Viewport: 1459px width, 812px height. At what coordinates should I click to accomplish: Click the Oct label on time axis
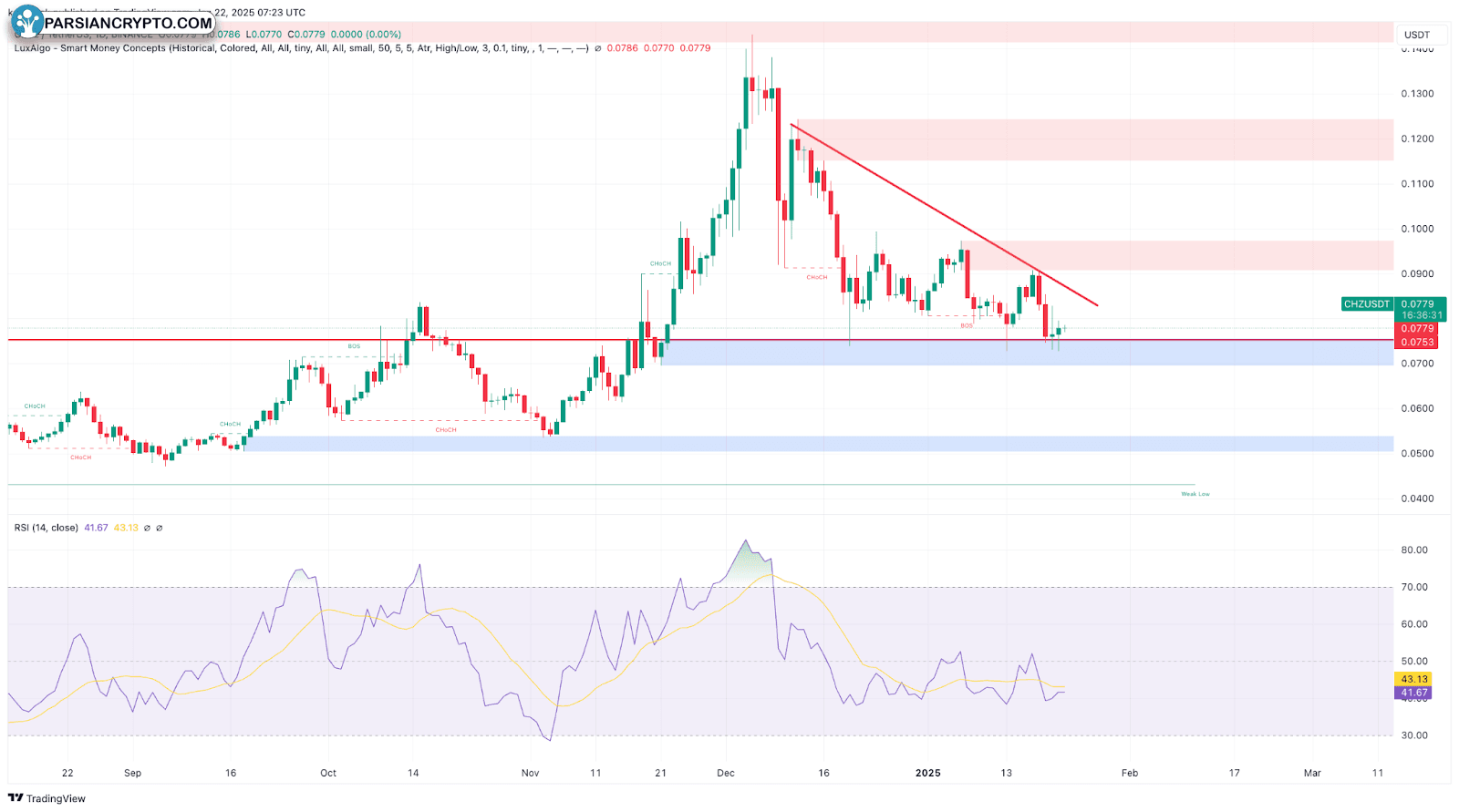(x=328, y=773)
